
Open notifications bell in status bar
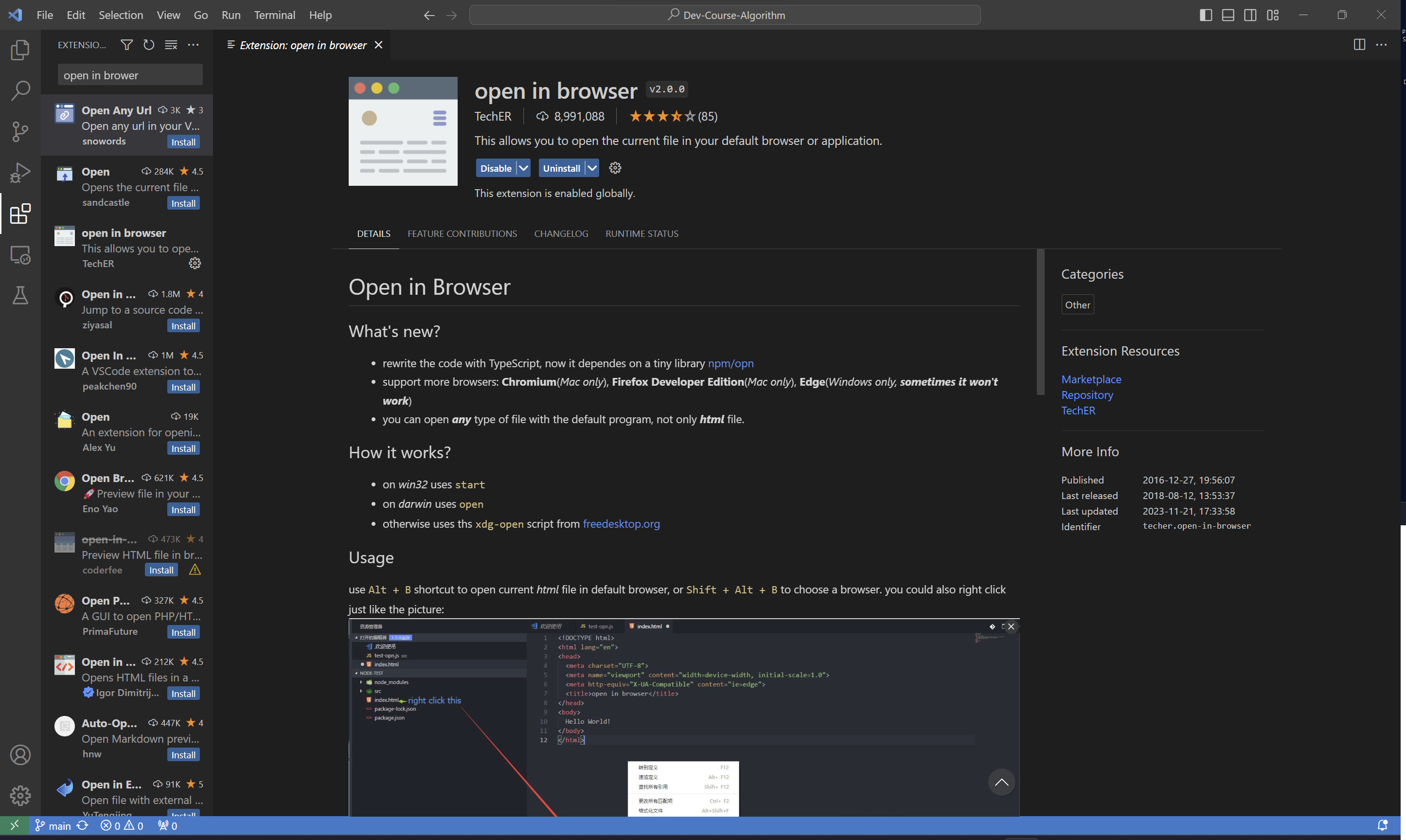pos(1382,825)
